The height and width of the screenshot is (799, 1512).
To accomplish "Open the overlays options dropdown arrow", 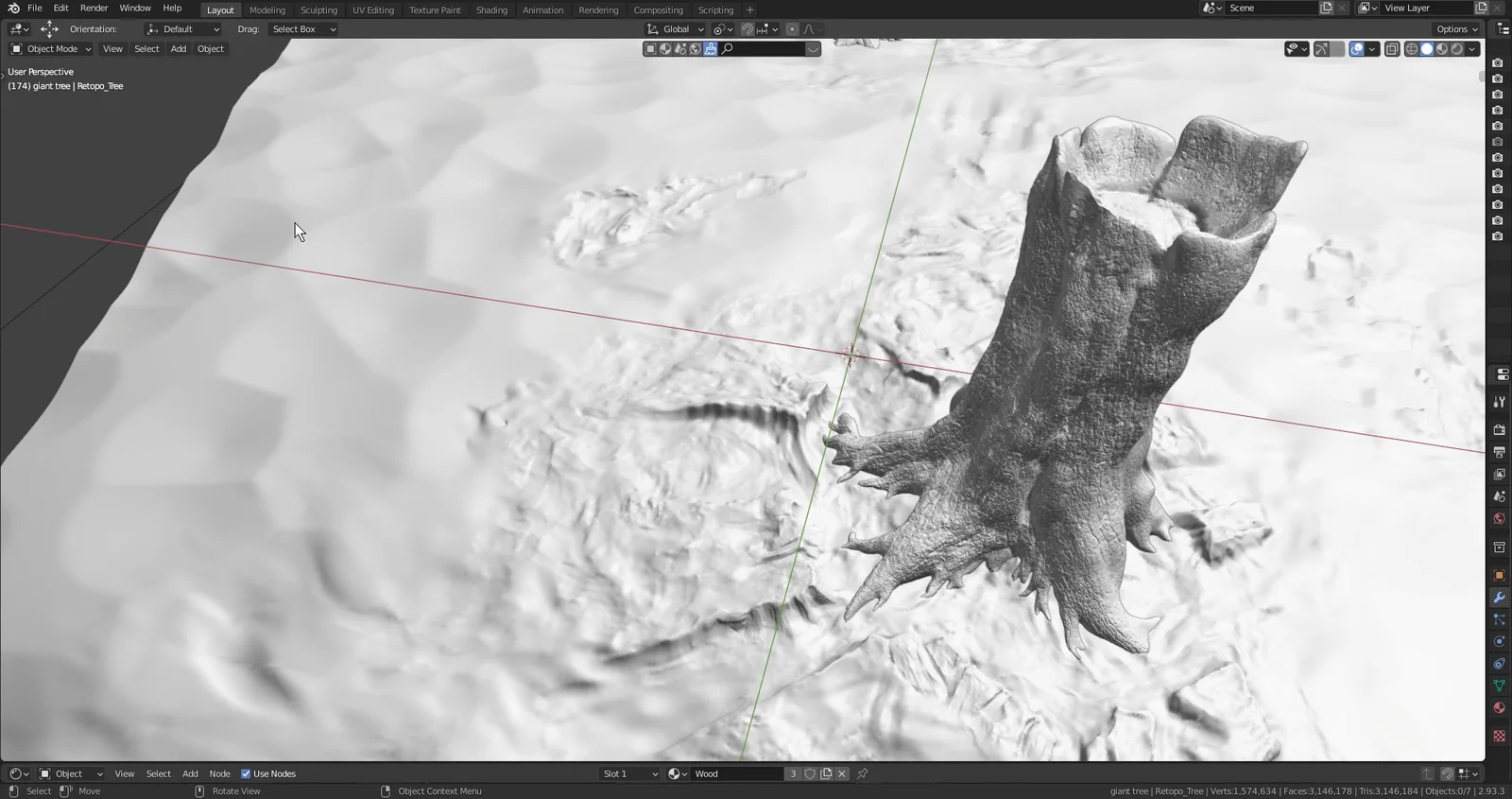I will click(1371, 49).
